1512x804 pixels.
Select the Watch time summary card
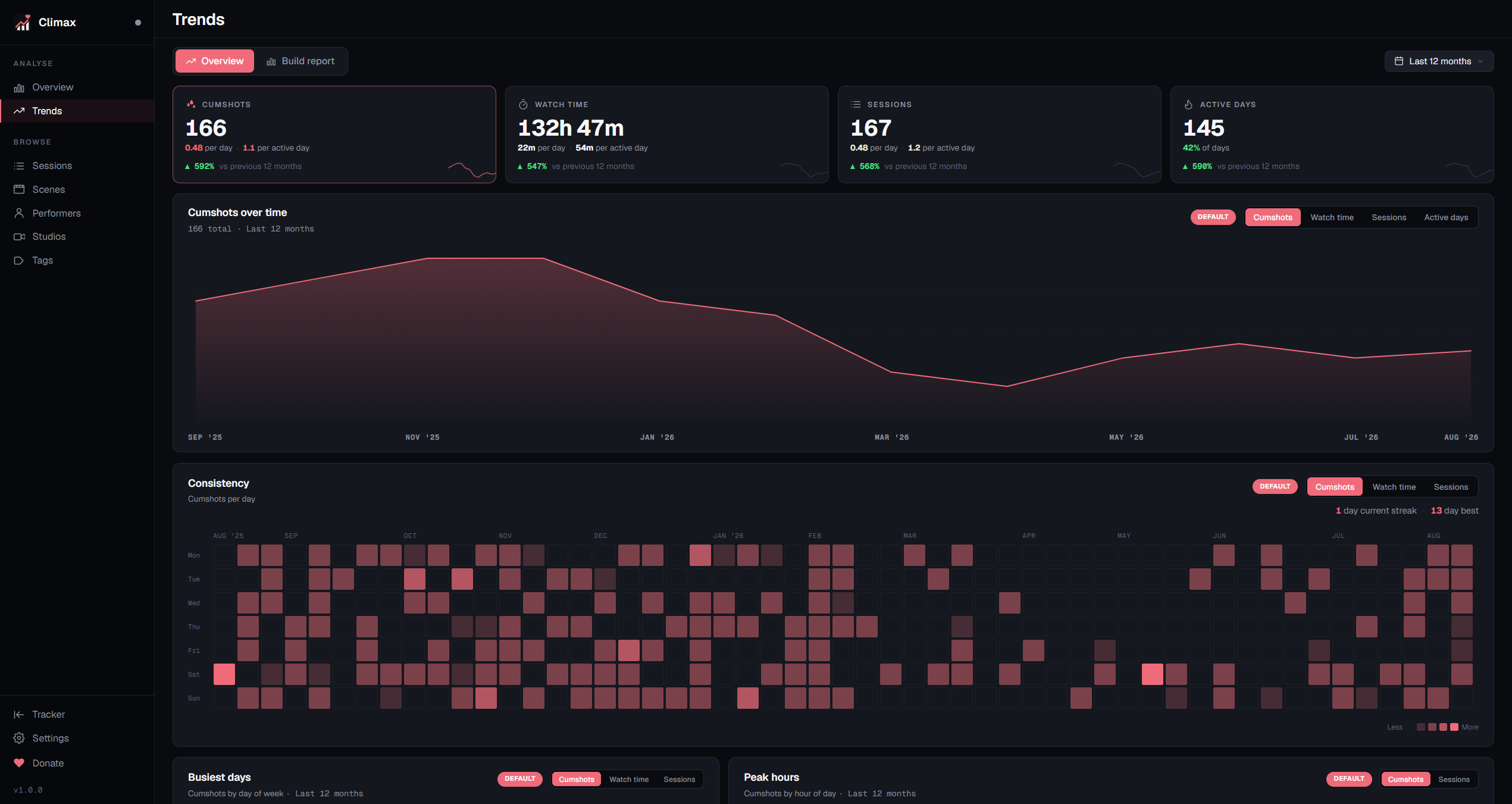pos(666,134)
